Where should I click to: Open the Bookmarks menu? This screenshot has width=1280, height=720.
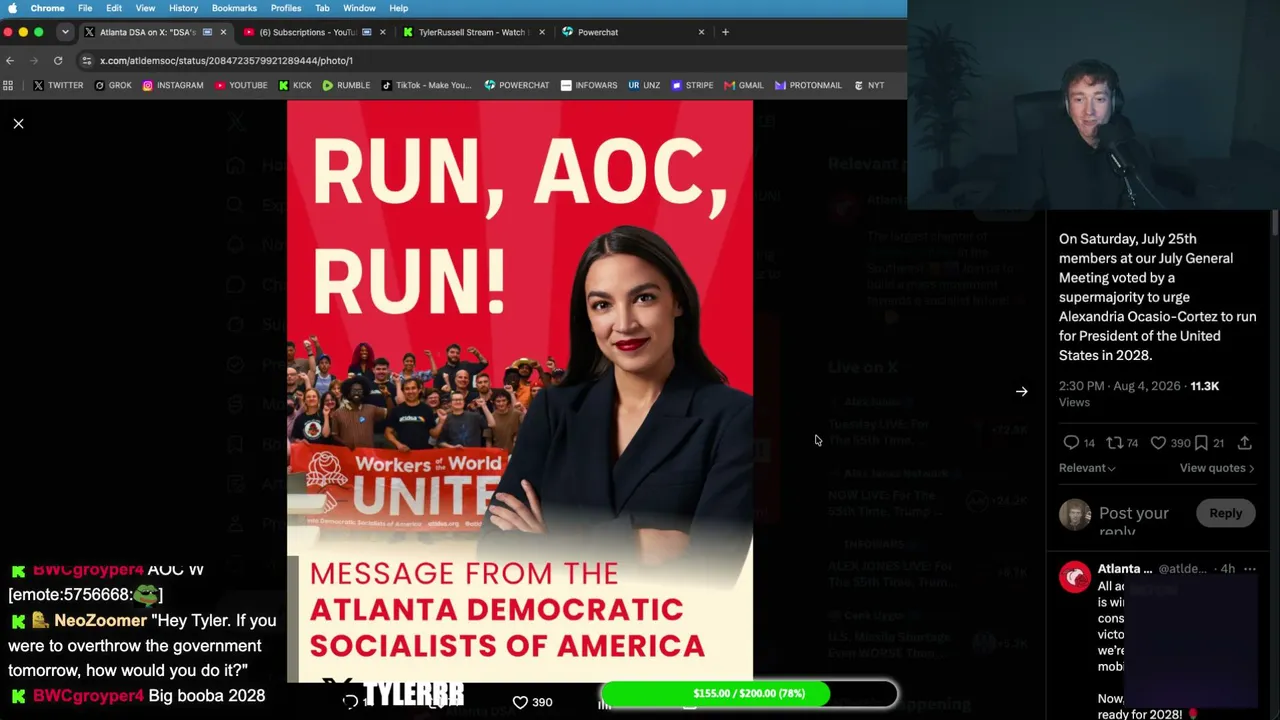coord(234,8)
